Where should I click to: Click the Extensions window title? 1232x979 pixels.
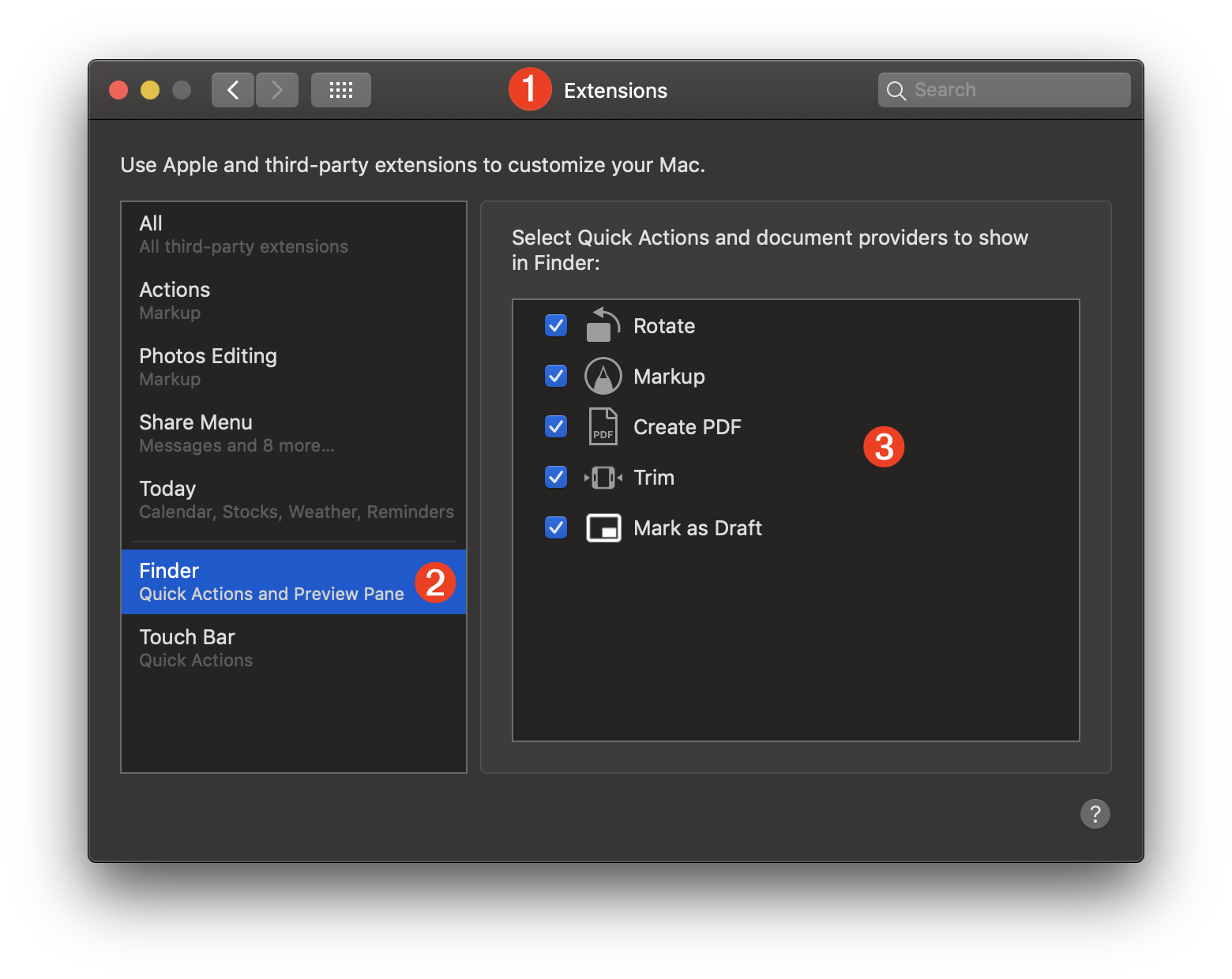pyautogui.click(x=615, y=91)
